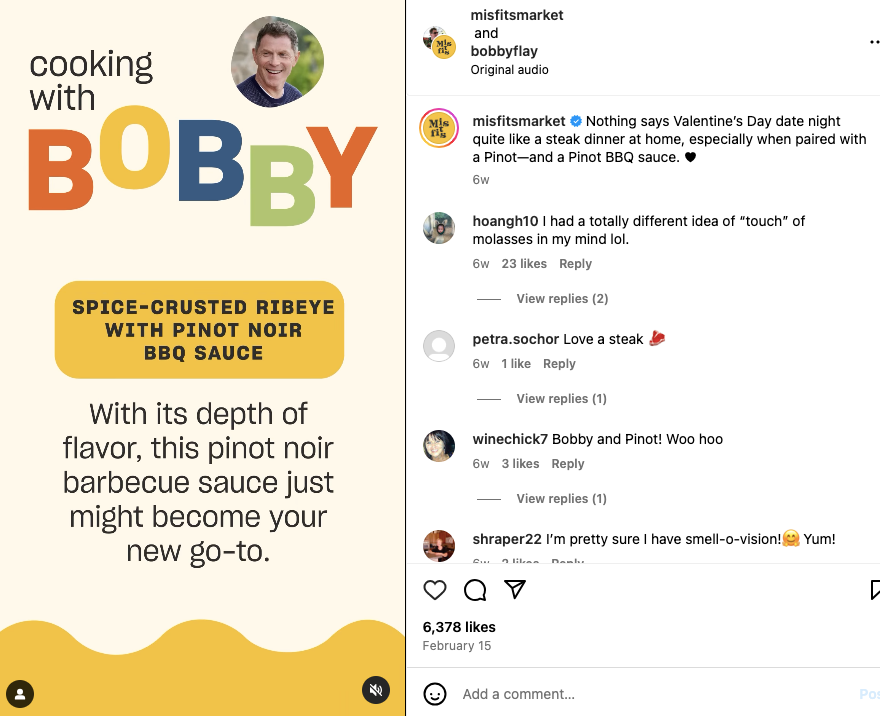Open the emoji picker smiley icon

pyautogui.click(x=435, y=694)
